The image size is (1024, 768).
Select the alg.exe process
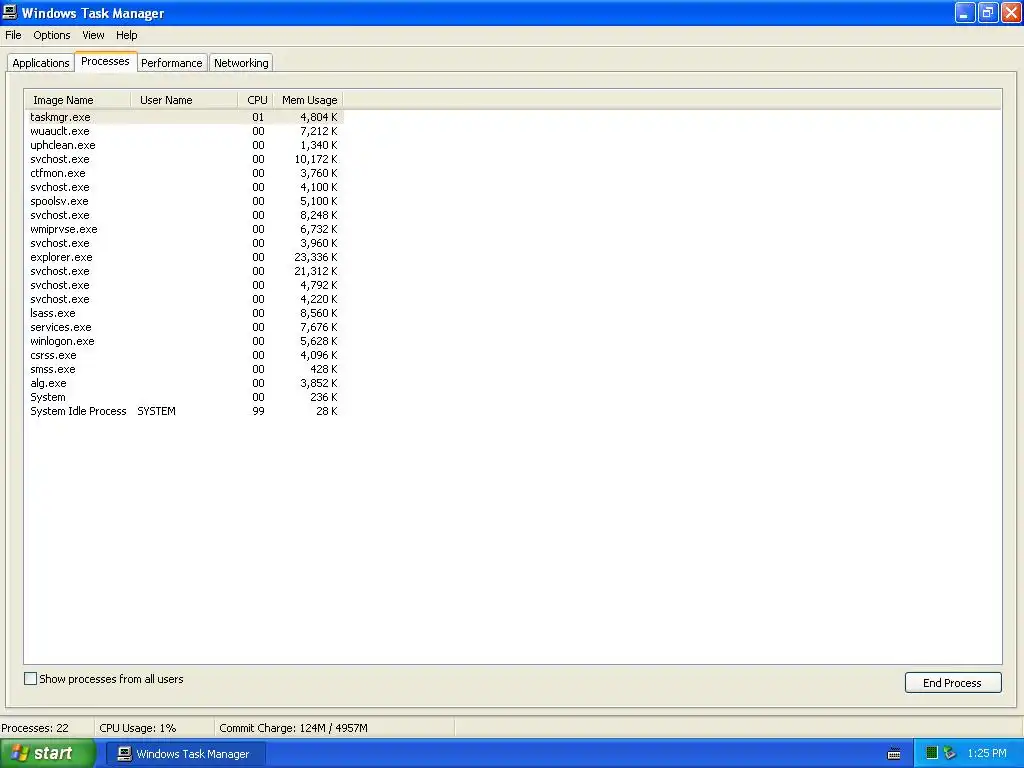coord(184,383)
